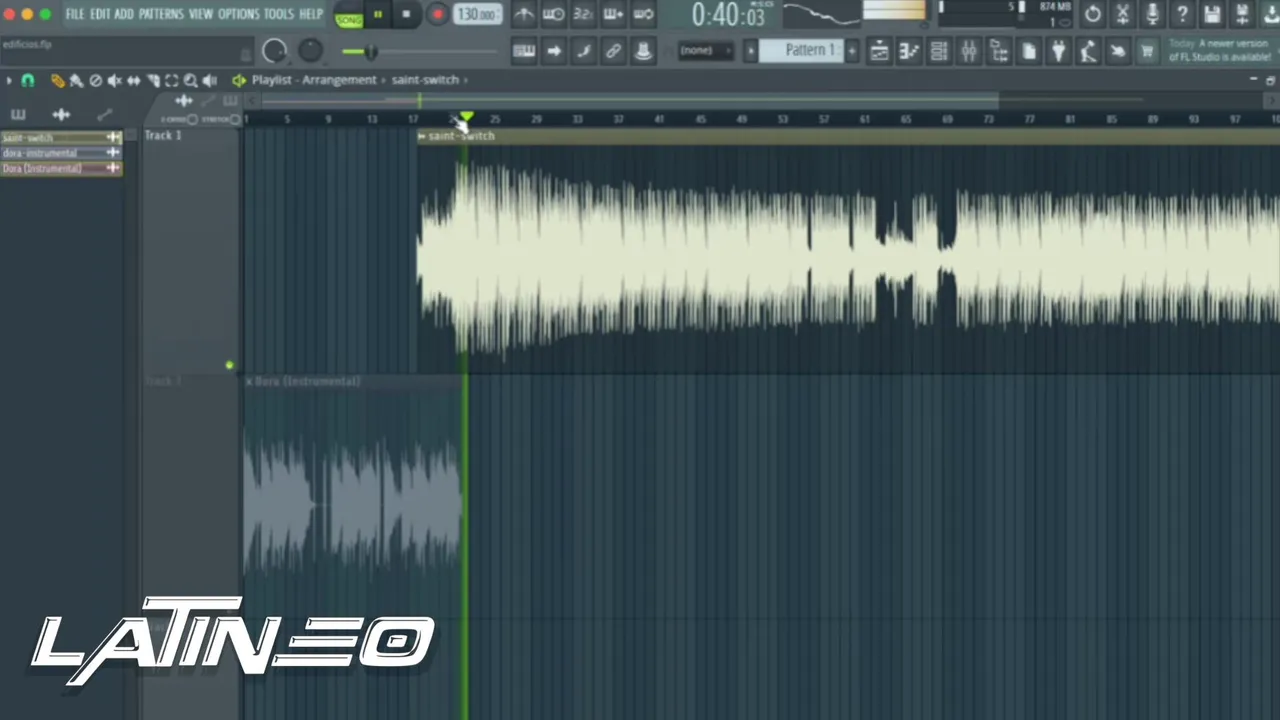Select the Delete tool in playlist toolbar
1280x720 pixels.
(x=96, y=80)
